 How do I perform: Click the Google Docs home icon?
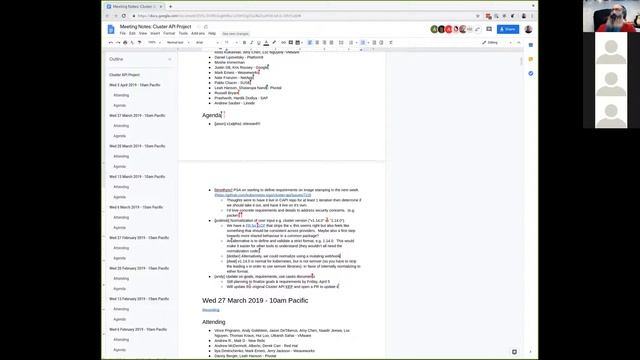tap(111, 29)
